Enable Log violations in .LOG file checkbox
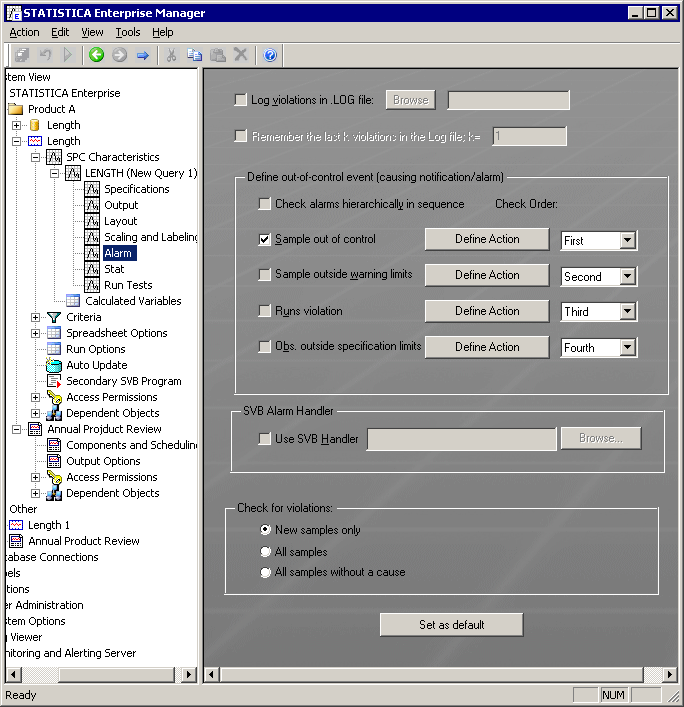This screenshot has height=707, width=684. coord(241,100)
